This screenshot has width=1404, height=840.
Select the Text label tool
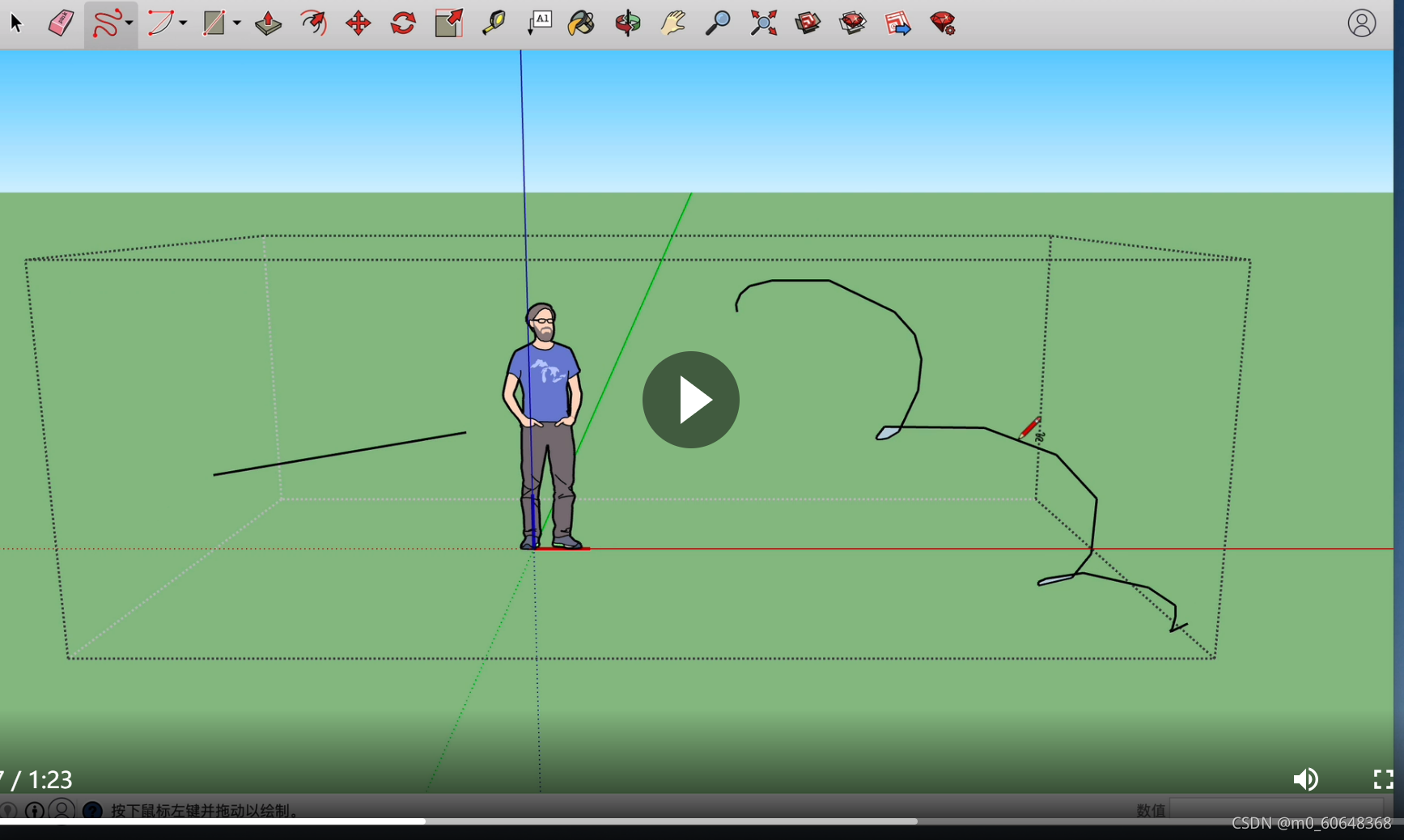(x=539, y=23)
